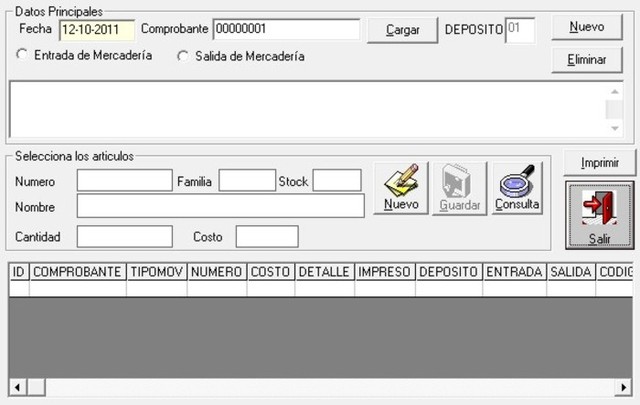Click the Nombre input field
This screenshot has height=405, width=640.
coord(220,206)
